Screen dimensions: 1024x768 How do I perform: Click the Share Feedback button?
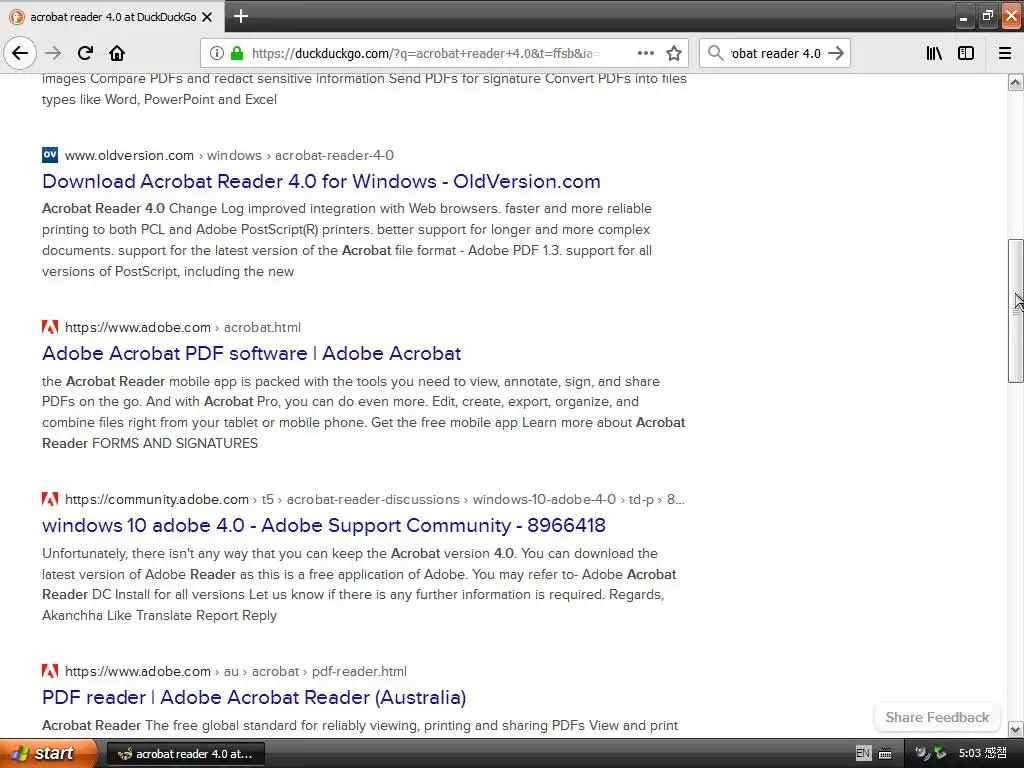pyautogui.click(x=937, y=717)
